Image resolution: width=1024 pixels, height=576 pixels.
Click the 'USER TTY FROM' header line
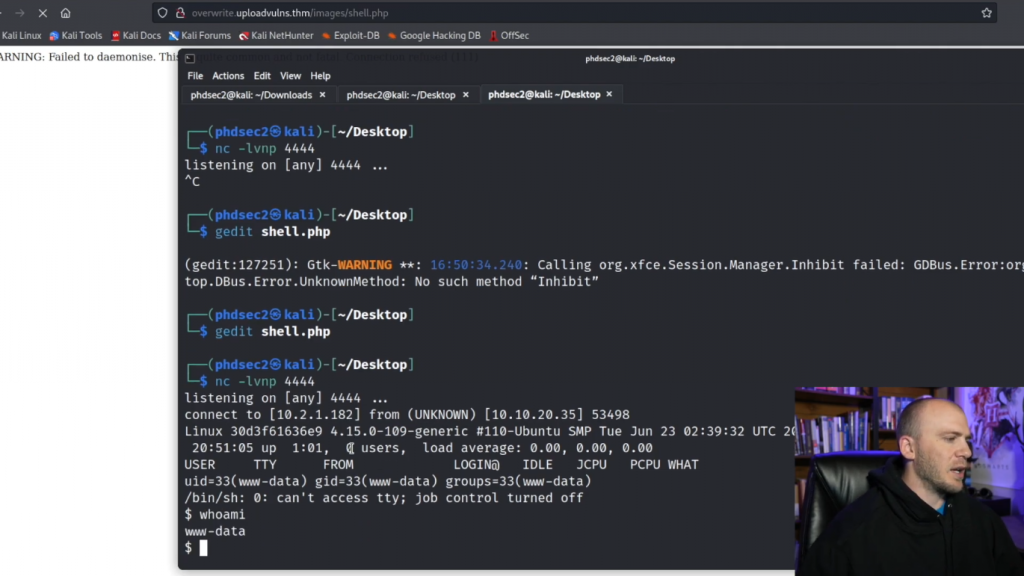point(441,464)
